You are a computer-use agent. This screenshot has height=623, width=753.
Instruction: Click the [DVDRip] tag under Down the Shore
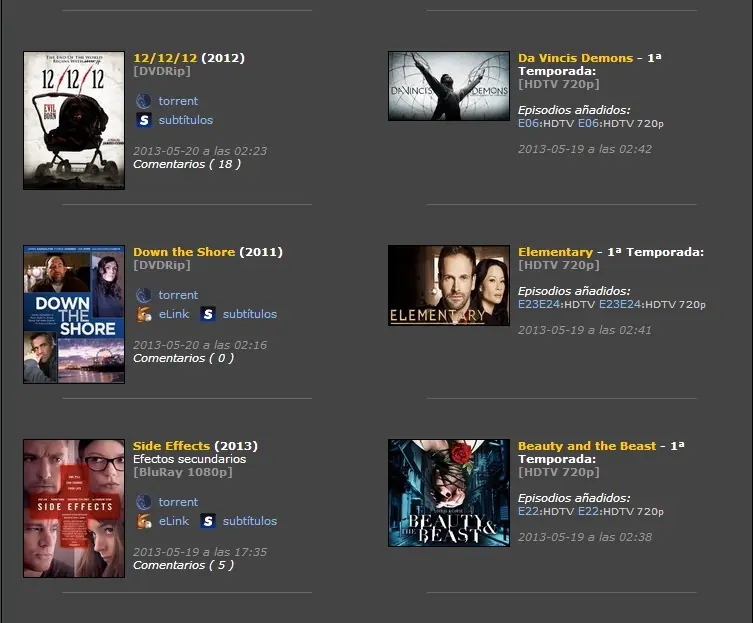coord(162,265)
